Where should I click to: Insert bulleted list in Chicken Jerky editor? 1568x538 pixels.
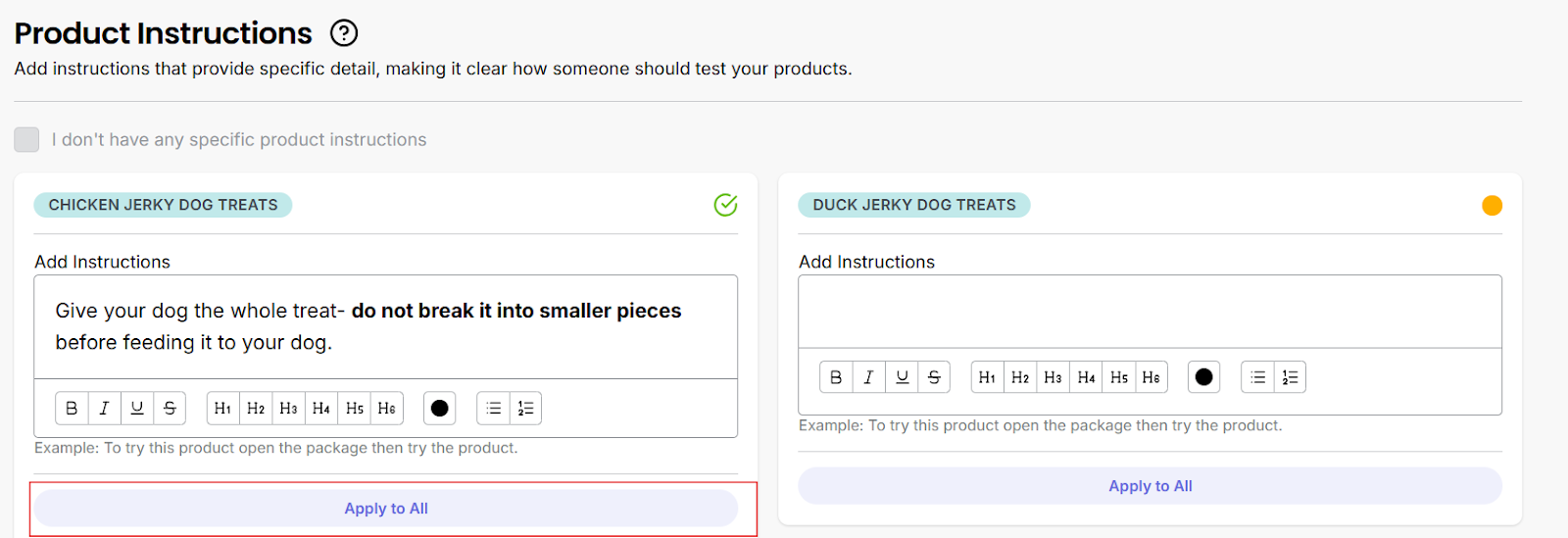(x=494, y=409)
